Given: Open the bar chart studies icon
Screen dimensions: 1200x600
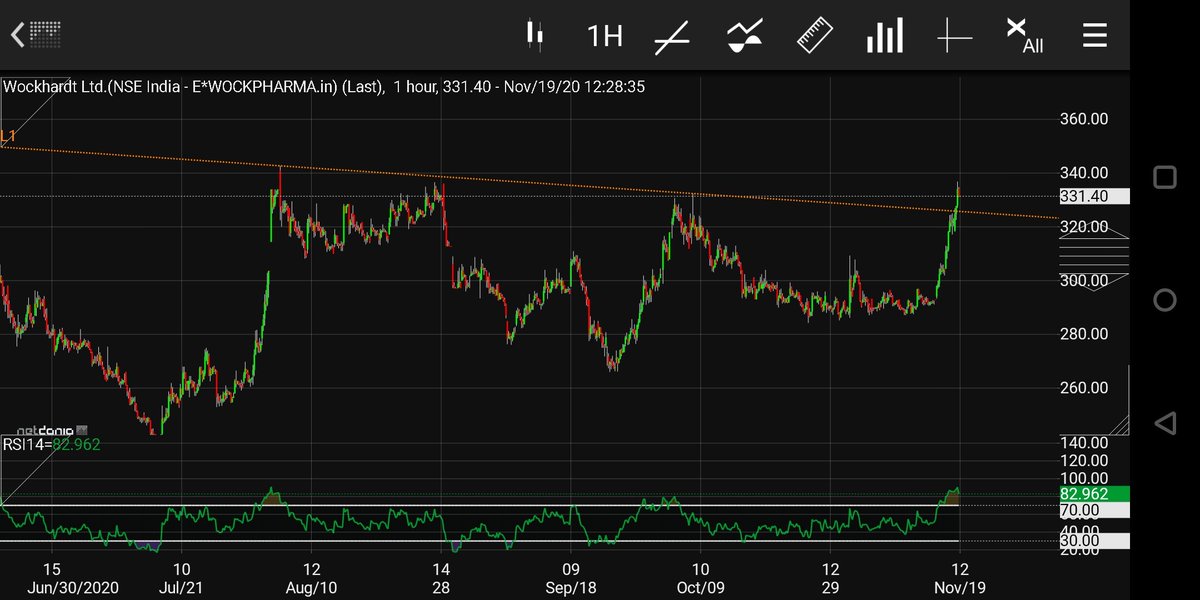Looking at the screenshot, I should click(x=885, y=36).
